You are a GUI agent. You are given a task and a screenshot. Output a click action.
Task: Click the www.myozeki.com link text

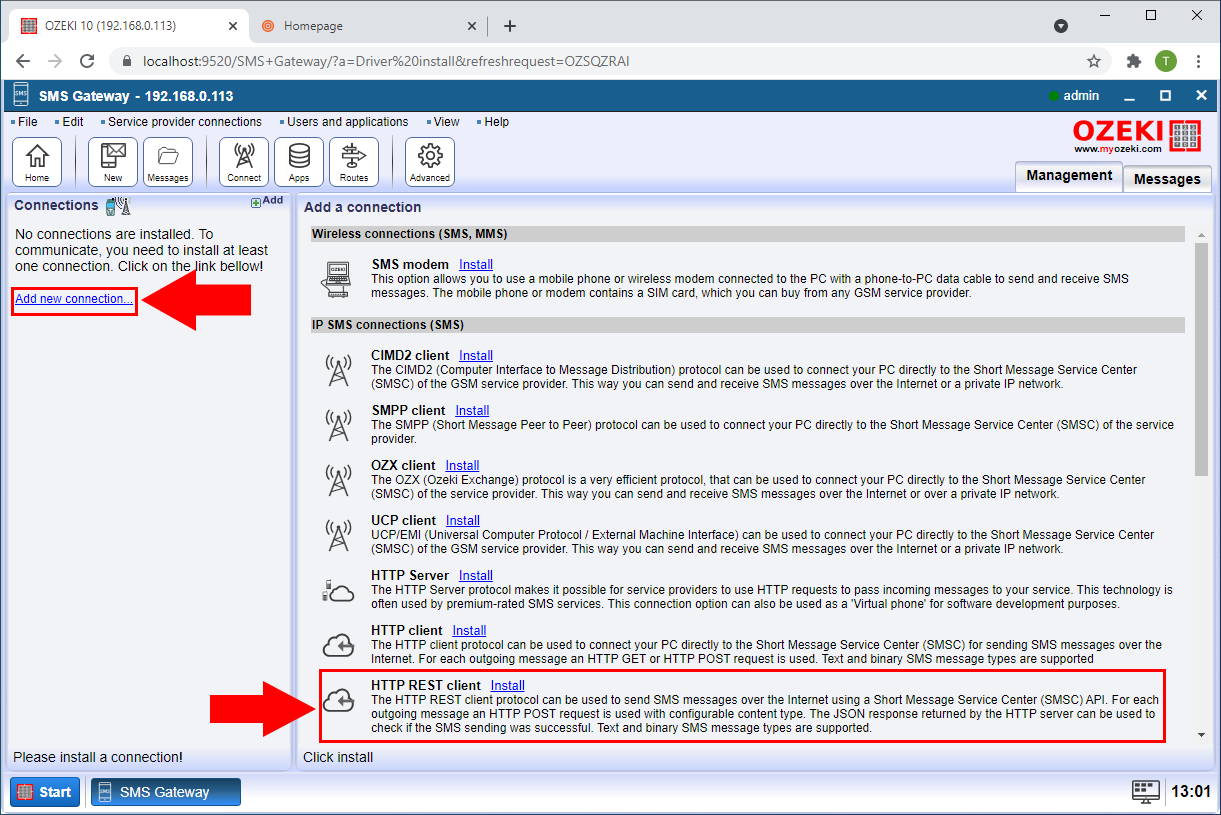1118,149
